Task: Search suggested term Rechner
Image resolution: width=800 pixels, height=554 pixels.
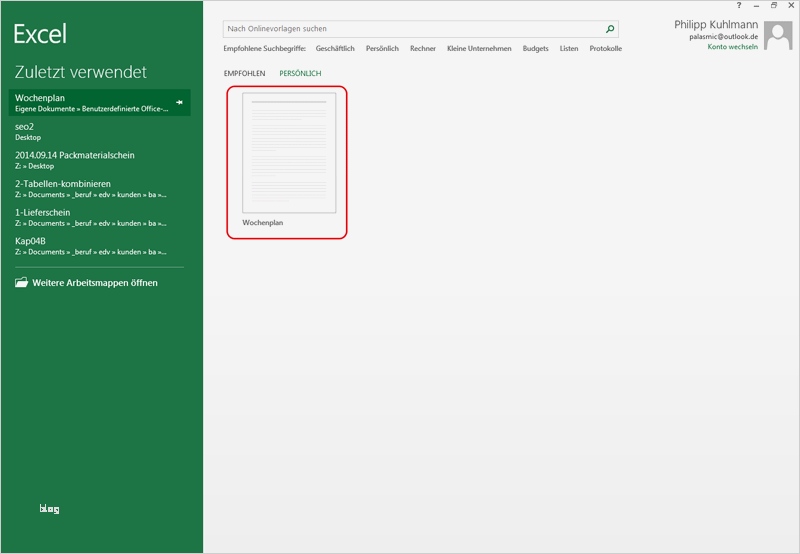Action: coord(423,48)
